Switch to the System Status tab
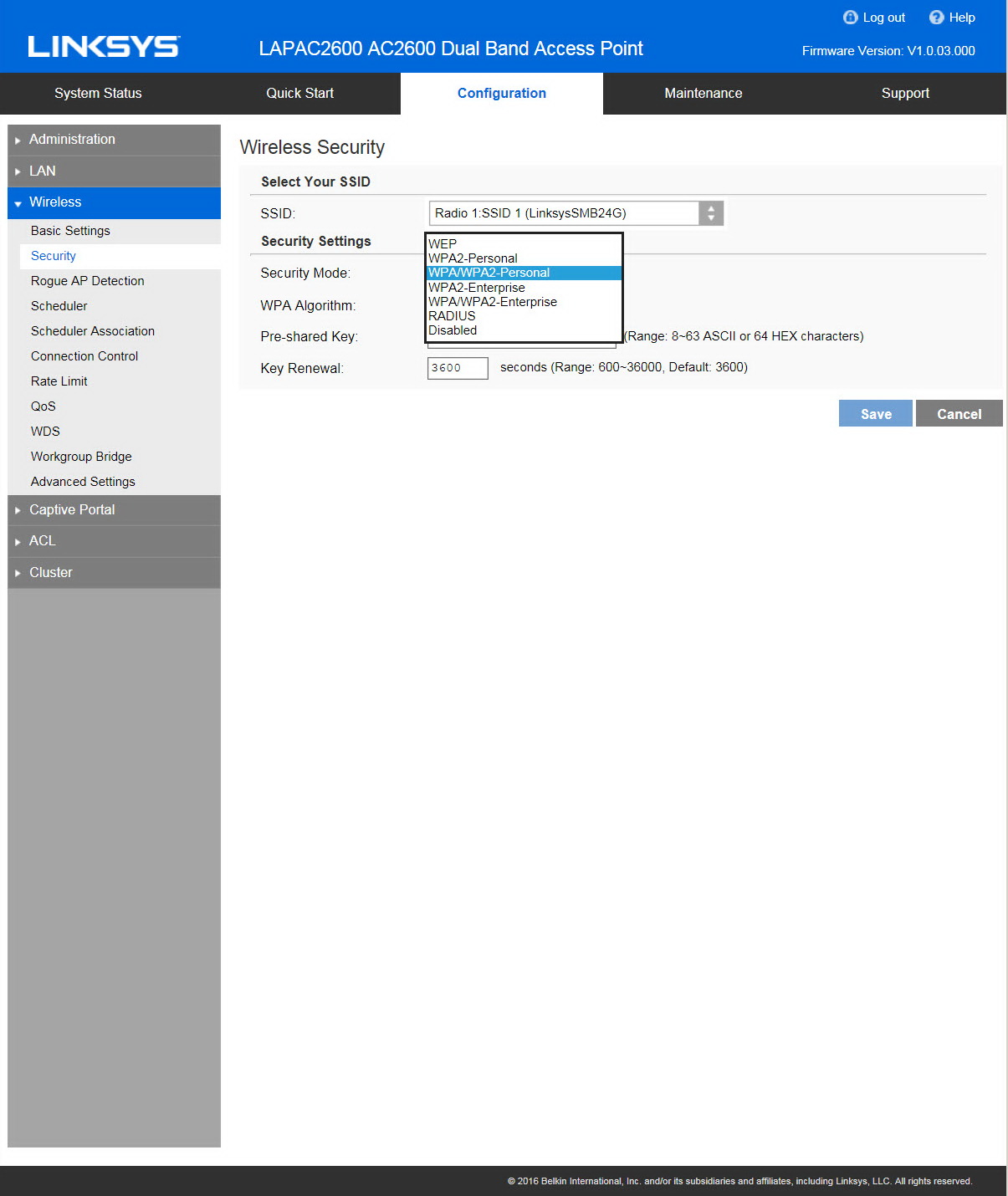The image size is (1008, 1196). pos(98,94)
